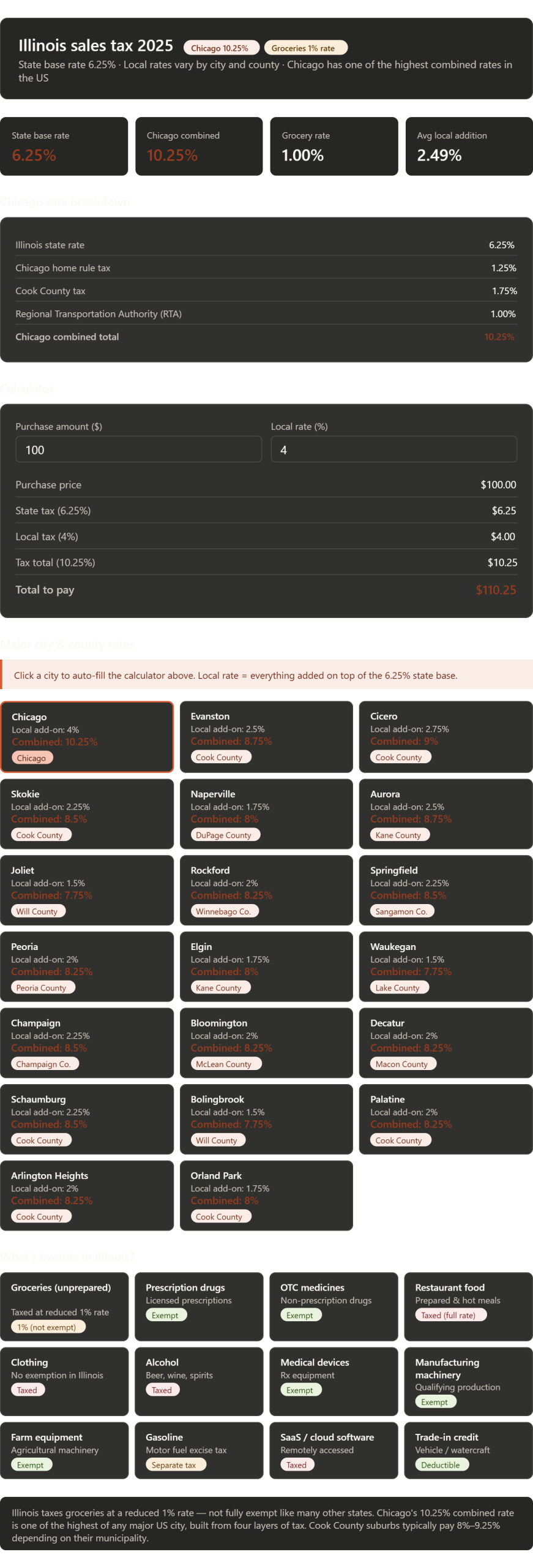This screenshot has width=533, height=1568.
Task: Choose the Aurora rate card
Action: click(x=445, y=813)
